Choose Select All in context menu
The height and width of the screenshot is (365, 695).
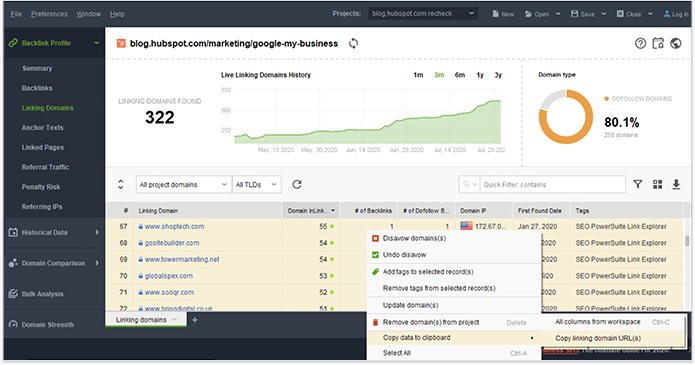point(453,353)
